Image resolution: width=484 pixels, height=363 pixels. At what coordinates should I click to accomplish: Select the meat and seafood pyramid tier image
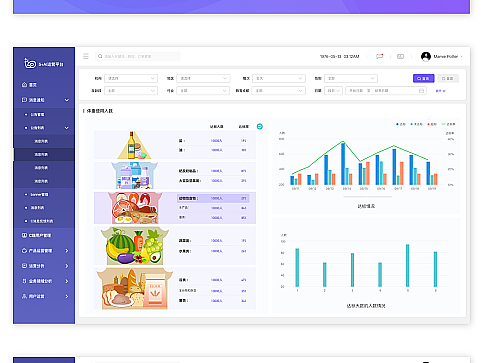tap(135, 208)
